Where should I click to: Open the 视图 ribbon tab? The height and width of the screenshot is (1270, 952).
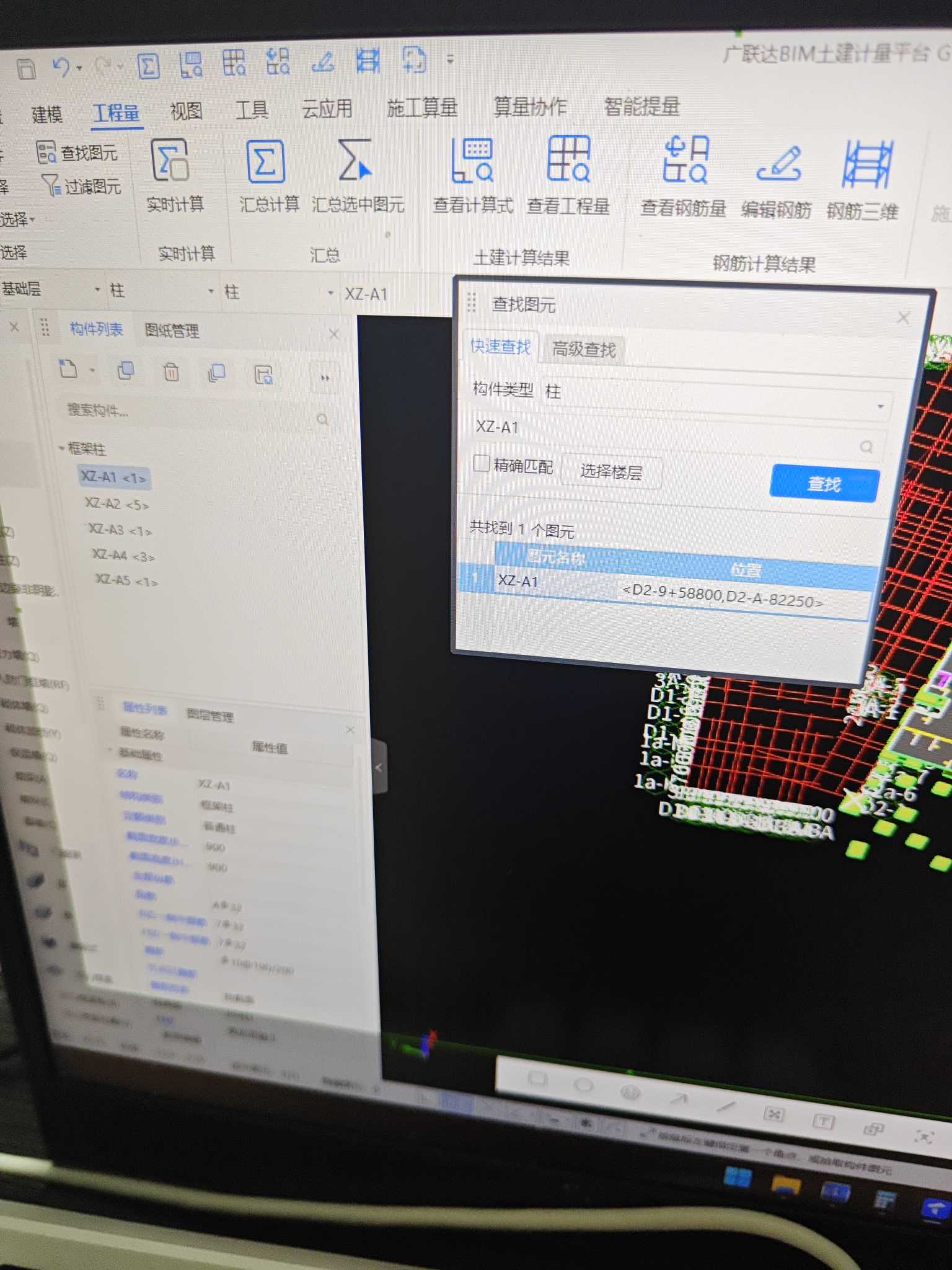[187, 111]
